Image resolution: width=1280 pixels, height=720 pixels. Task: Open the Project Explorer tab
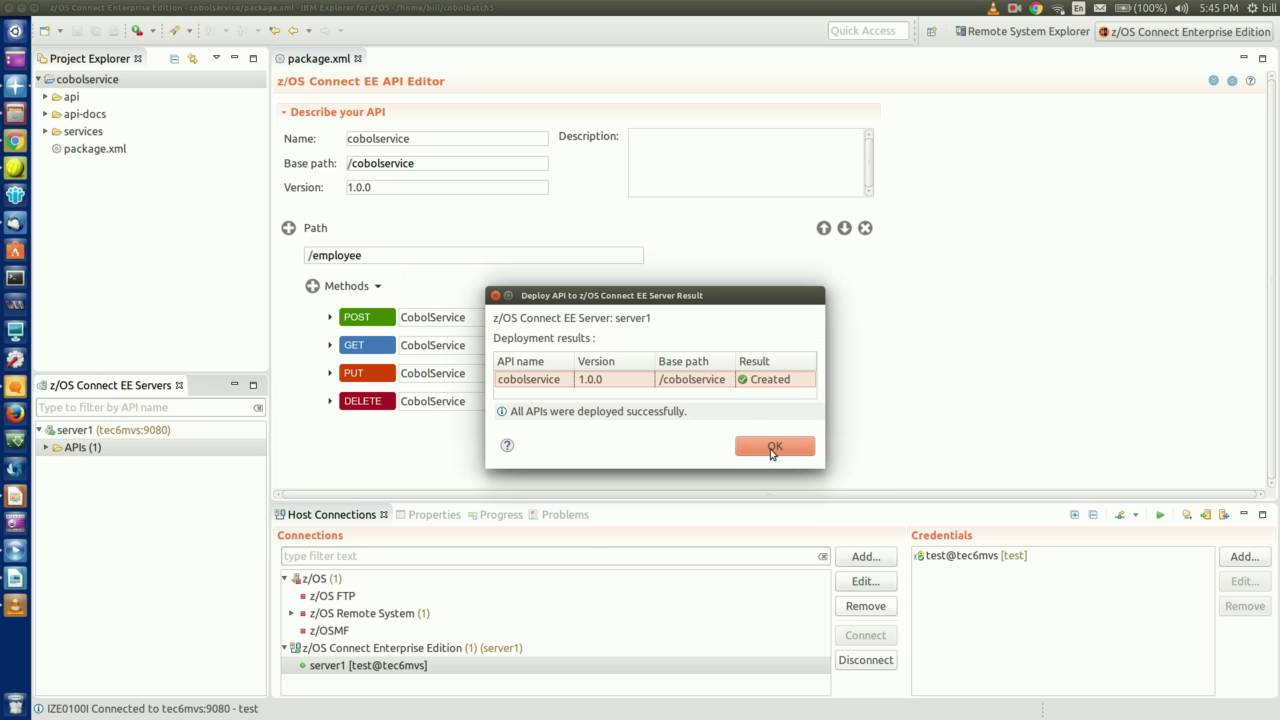click(x=90, y=59)
